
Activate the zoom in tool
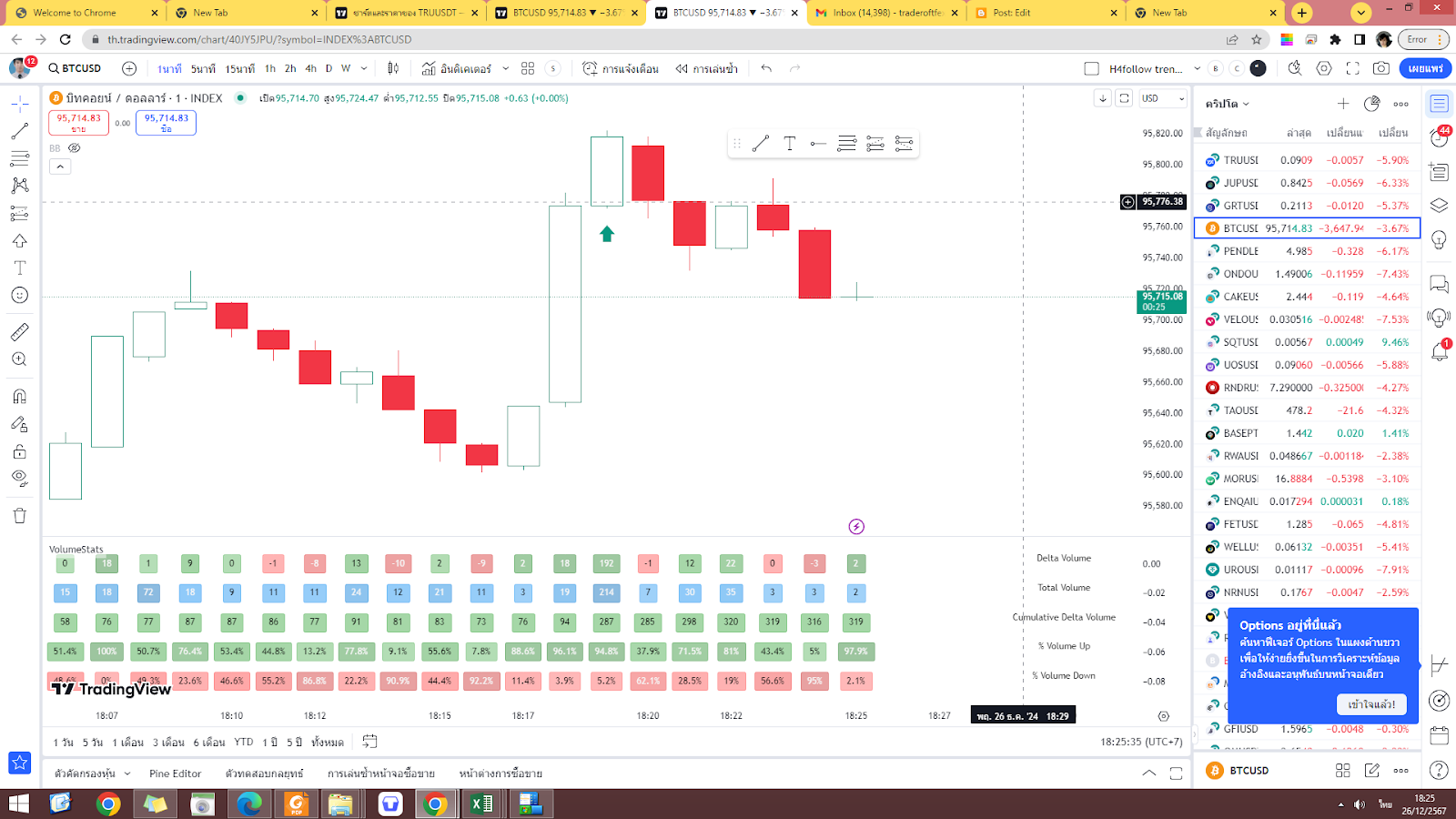(x=20, y=359)
